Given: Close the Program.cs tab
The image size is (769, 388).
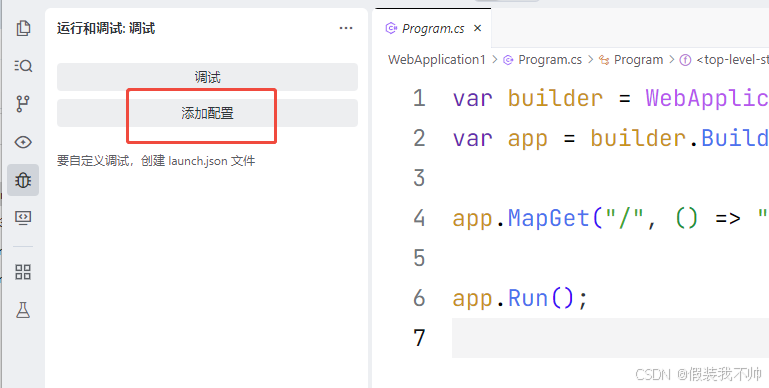Looking at the screenshot, I should (x=478, y=28).
